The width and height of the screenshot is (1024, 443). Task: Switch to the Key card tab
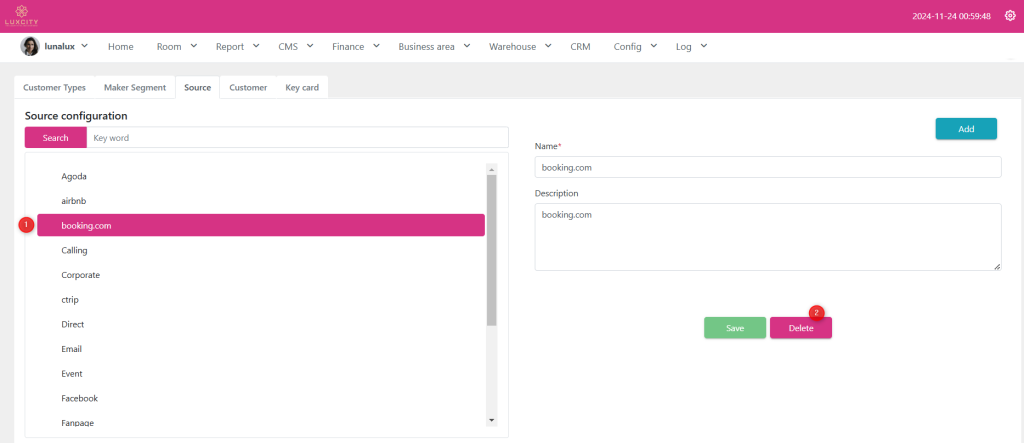tap(302, 88)
